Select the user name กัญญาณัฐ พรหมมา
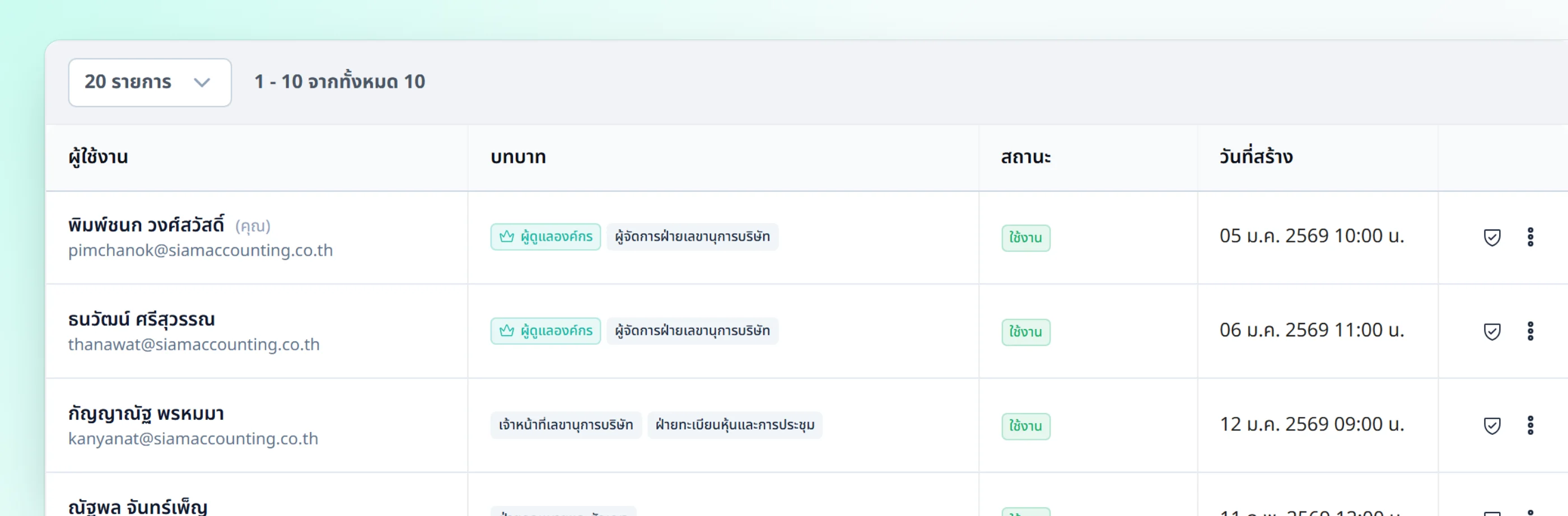The height and width of the screenshot is (516, 1568). pyautogui.click(x=146, y=414)
